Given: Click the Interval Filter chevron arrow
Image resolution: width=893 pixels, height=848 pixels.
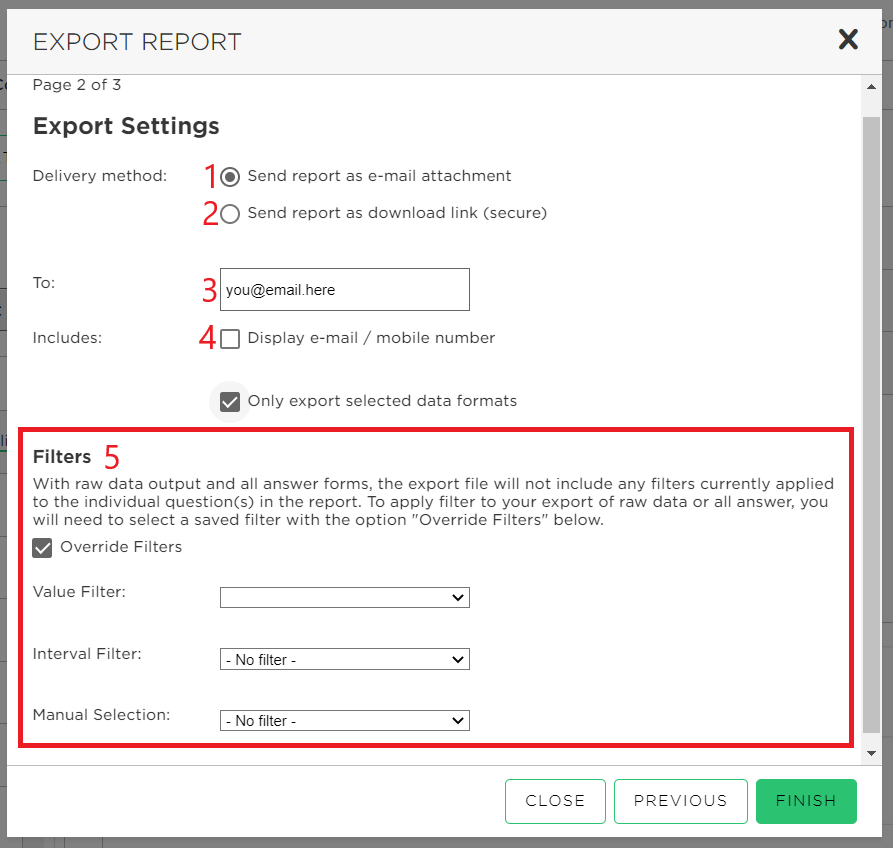Looking at the screenshot, I should click(x=457, y=659).
